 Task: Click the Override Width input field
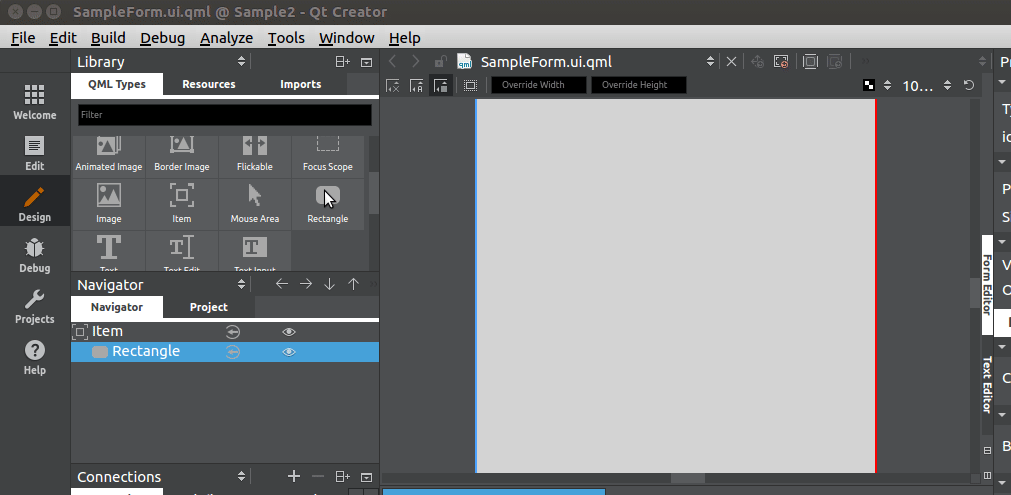[539, 85]
